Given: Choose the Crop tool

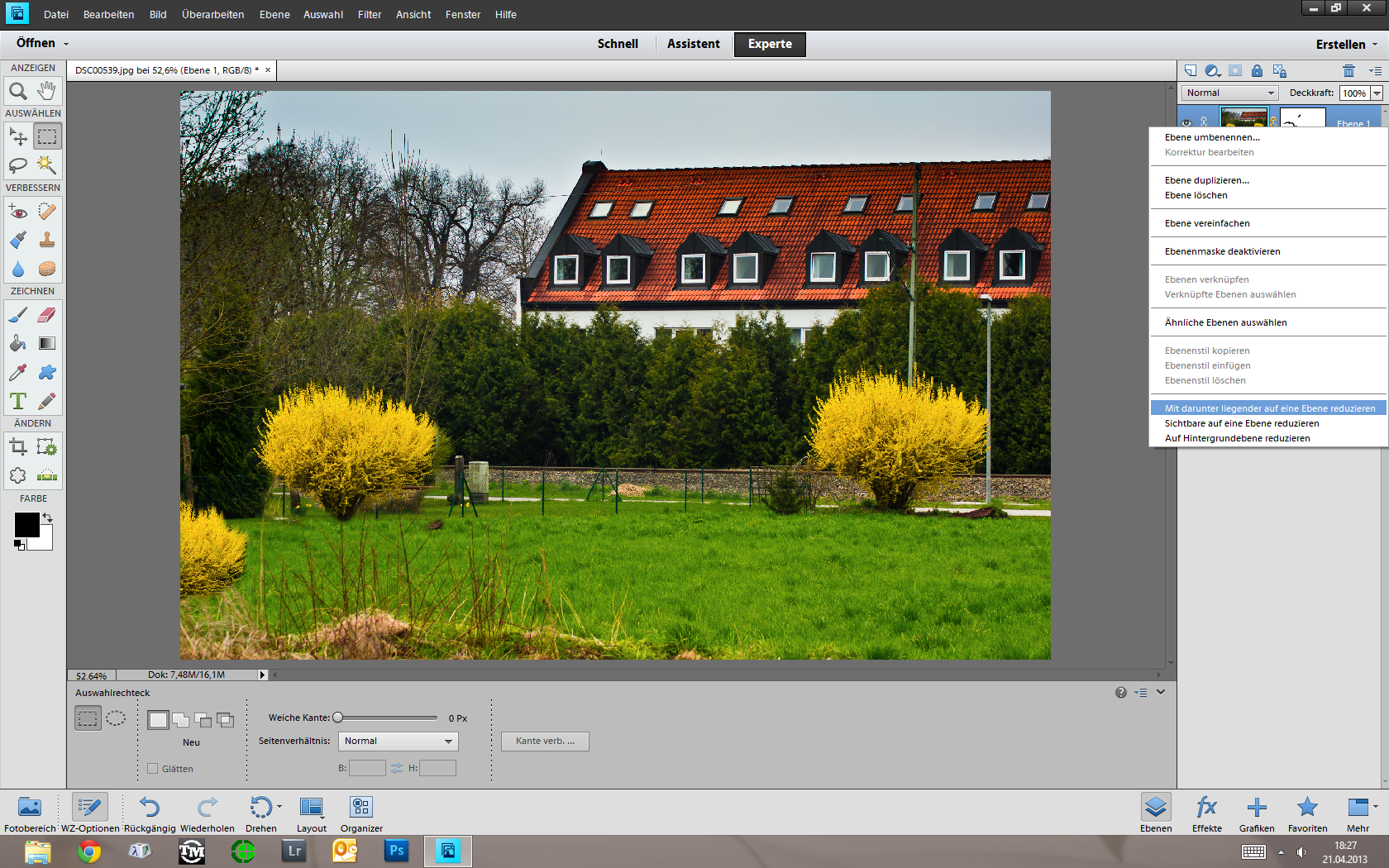Looking at the screenshot, I should click(x=18, y=447).
